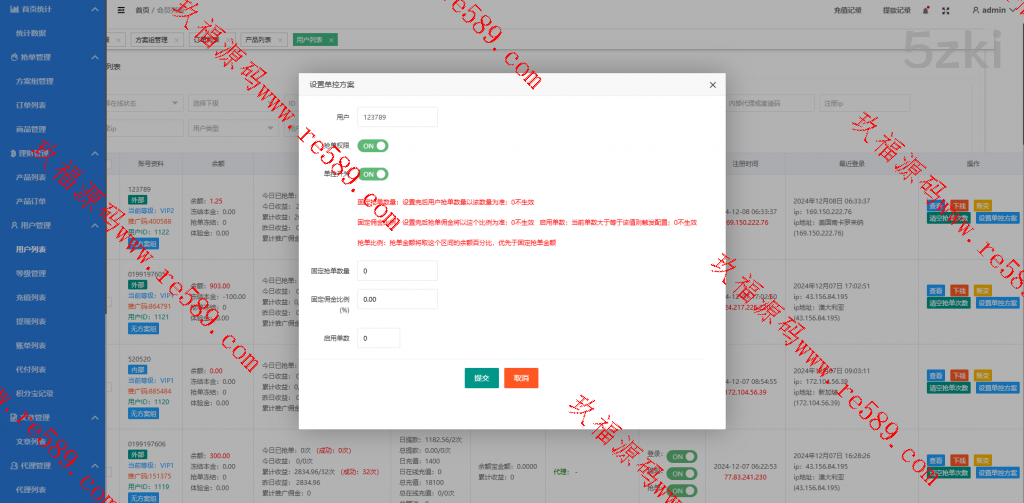Collapse the 首页统计 sidebar section
Image resolution: width=1024 pixels, height=503 pixels.
[x=93, y=8]
